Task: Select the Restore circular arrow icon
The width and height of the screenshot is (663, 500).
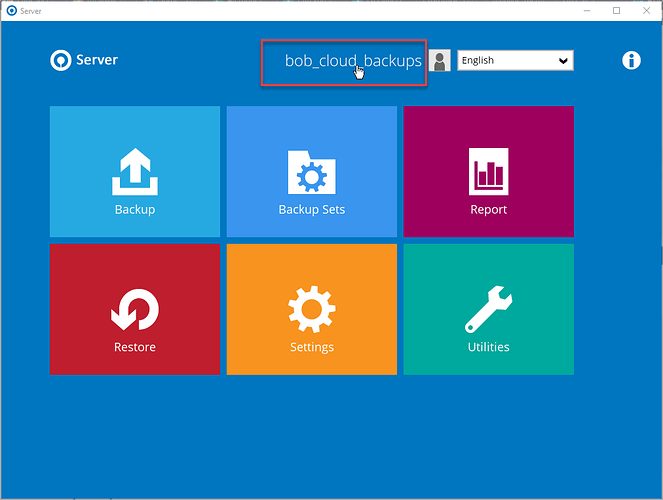Action: (x=134, y=309)
